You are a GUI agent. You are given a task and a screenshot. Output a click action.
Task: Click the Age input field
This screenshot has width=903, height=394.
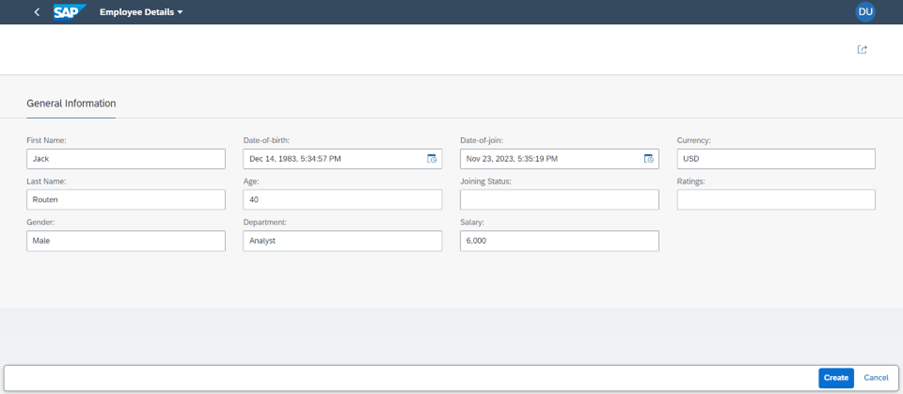pos(343,200)
